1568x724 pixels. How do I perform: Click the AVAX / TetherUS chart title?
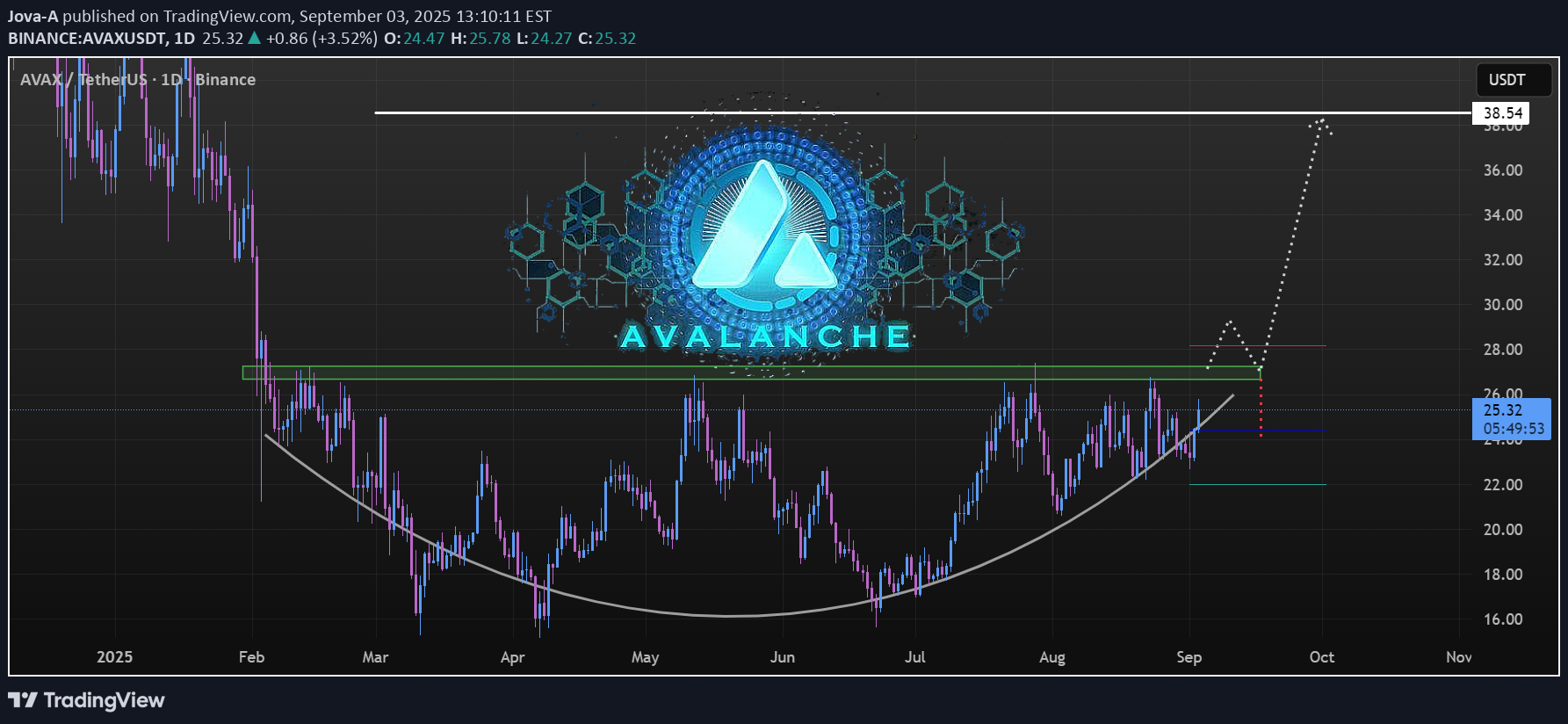(138, 80)
